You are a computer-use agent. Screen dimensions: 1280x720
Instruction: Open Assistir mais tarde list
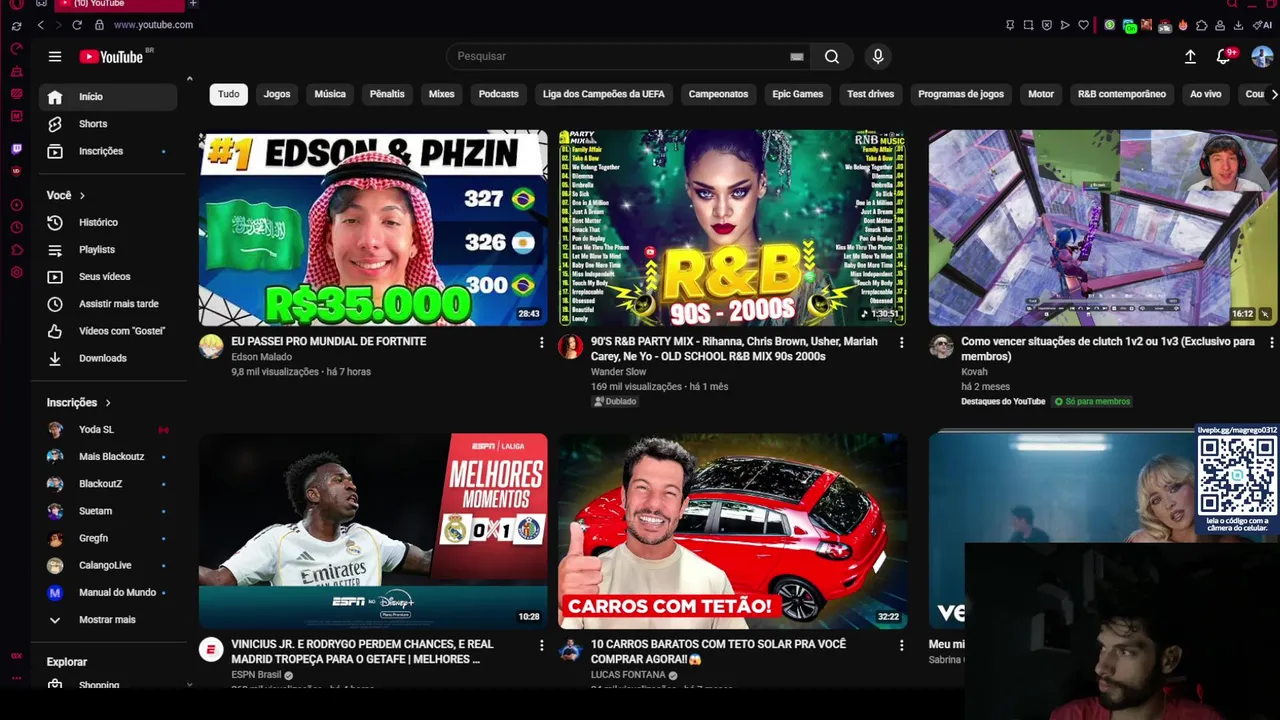tap(108, 303)
